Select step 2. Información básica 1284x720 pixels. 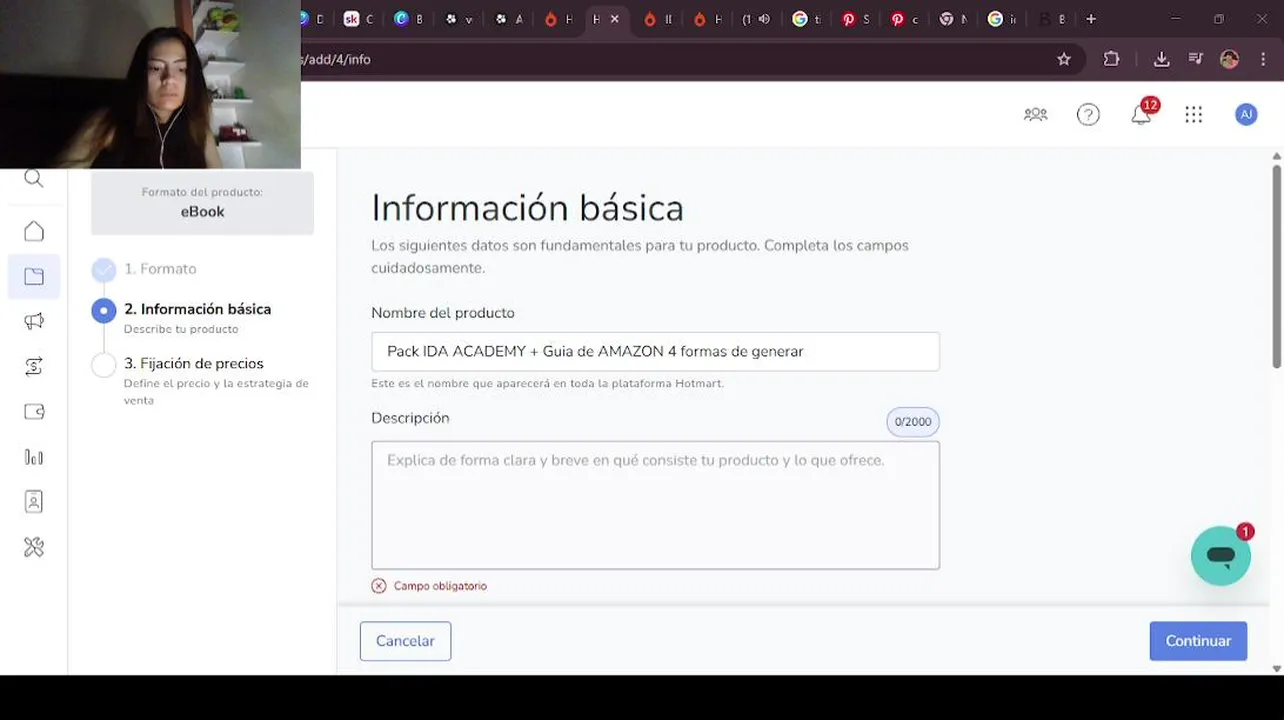click(181, 317)
